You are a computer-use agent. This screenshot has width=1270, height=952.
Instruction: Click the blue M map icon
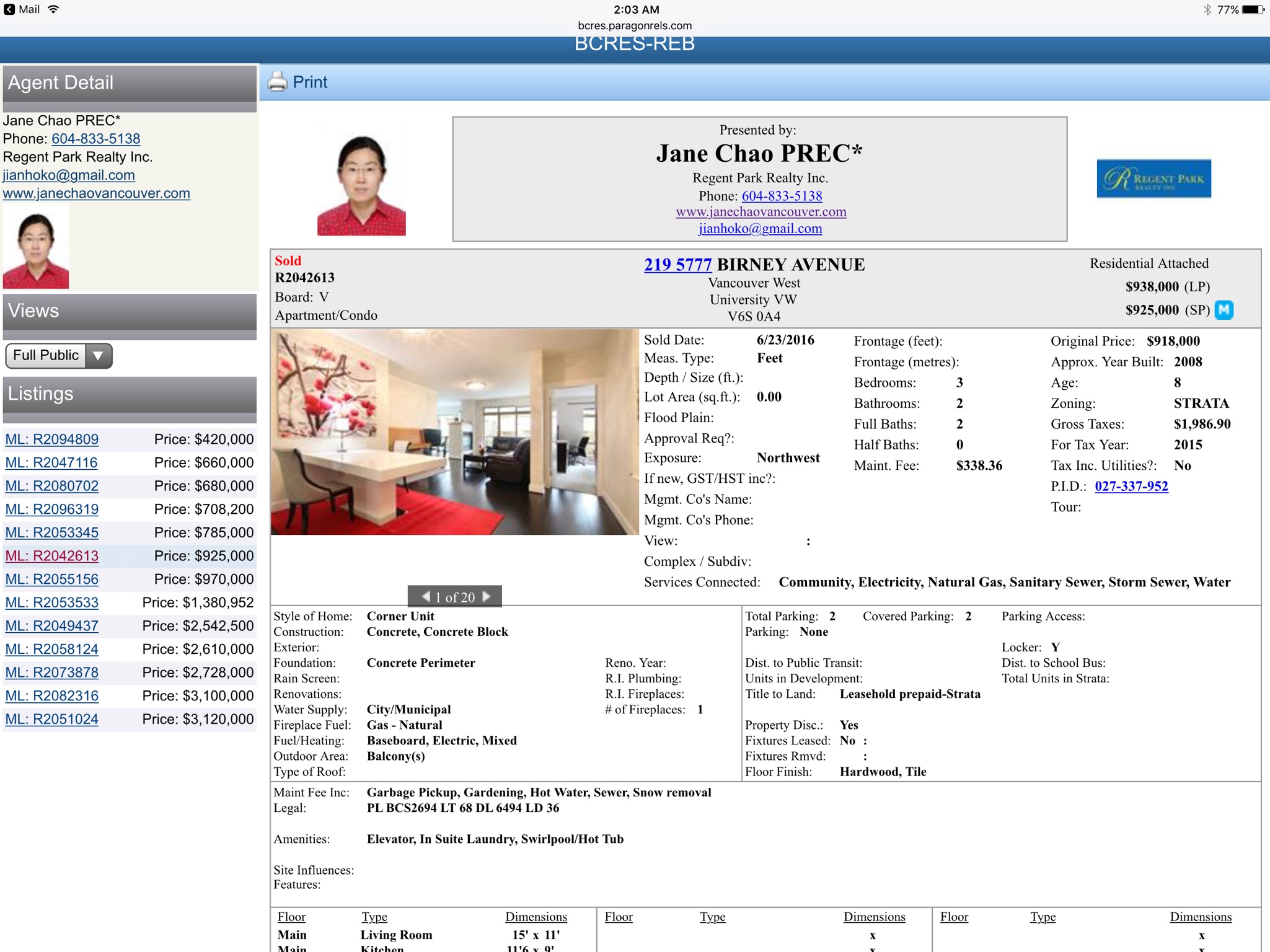click(x=1224, y=309)
